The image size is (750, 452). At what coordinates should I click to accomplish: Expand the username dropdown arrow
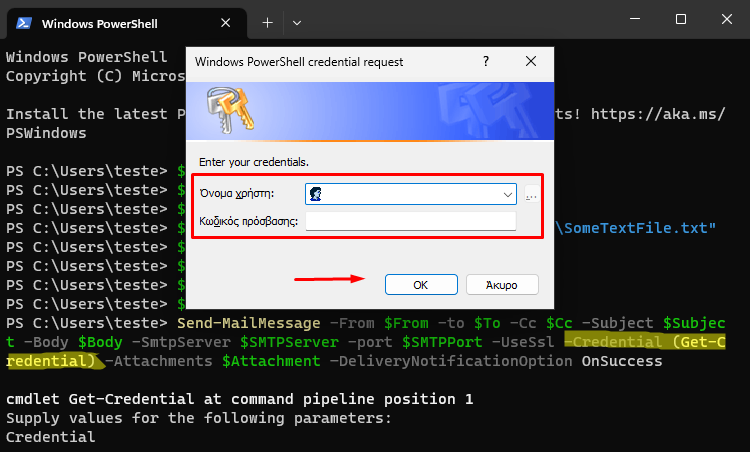[507, 195]
